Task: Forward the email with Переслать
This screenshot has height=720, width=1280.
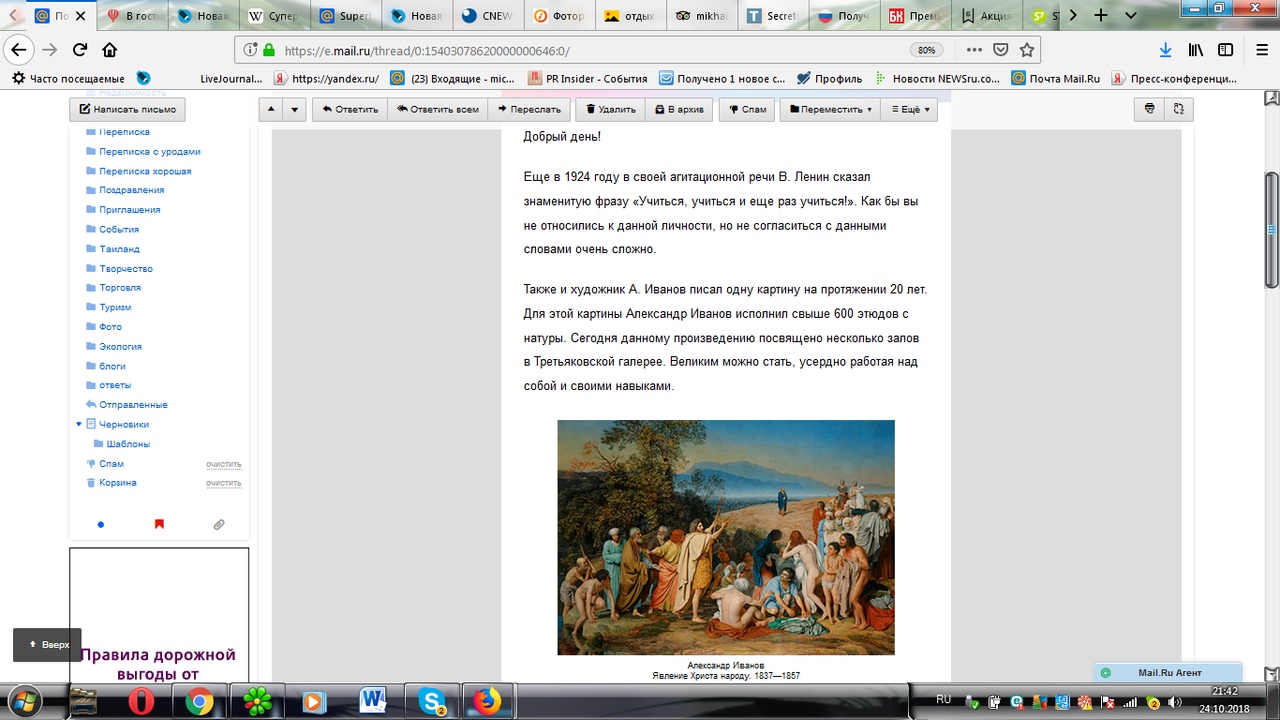Action: [x=529, y=109]
